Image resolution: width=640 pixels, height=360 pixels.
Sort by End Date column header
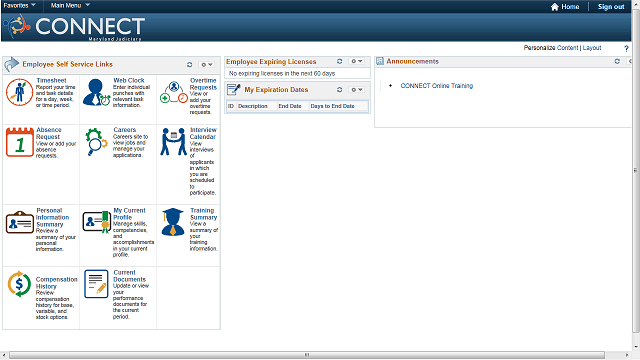290,106
